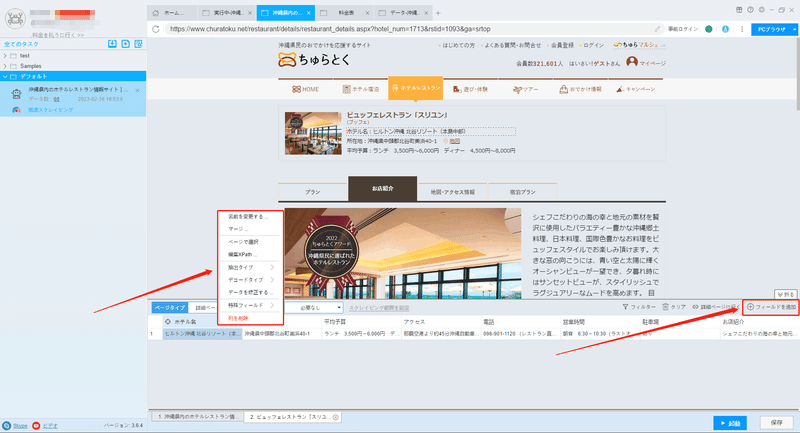Choose 名前を変更する in context menu
Image resolution: width=800 pixels, height=433 pixels.
point(248,217)
